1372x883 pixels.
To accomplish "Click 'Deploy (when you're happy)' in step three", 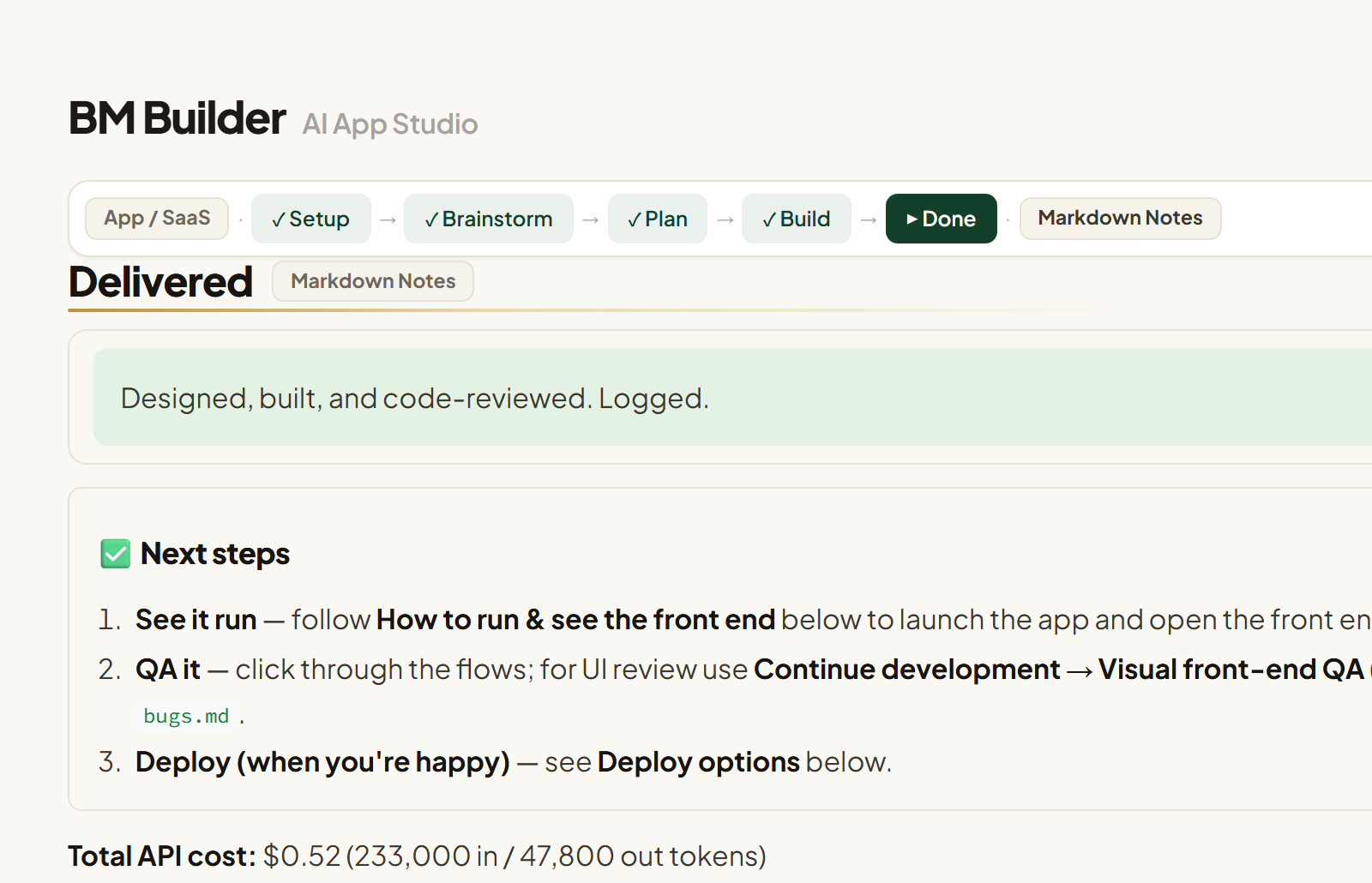I will (322, 761).
